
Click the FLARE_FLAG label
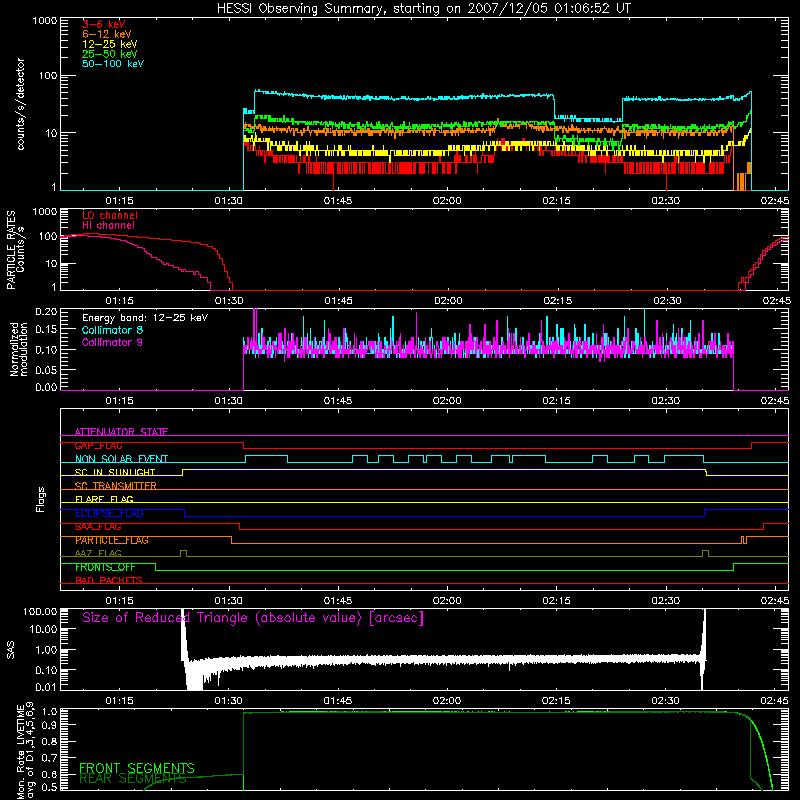104,499
